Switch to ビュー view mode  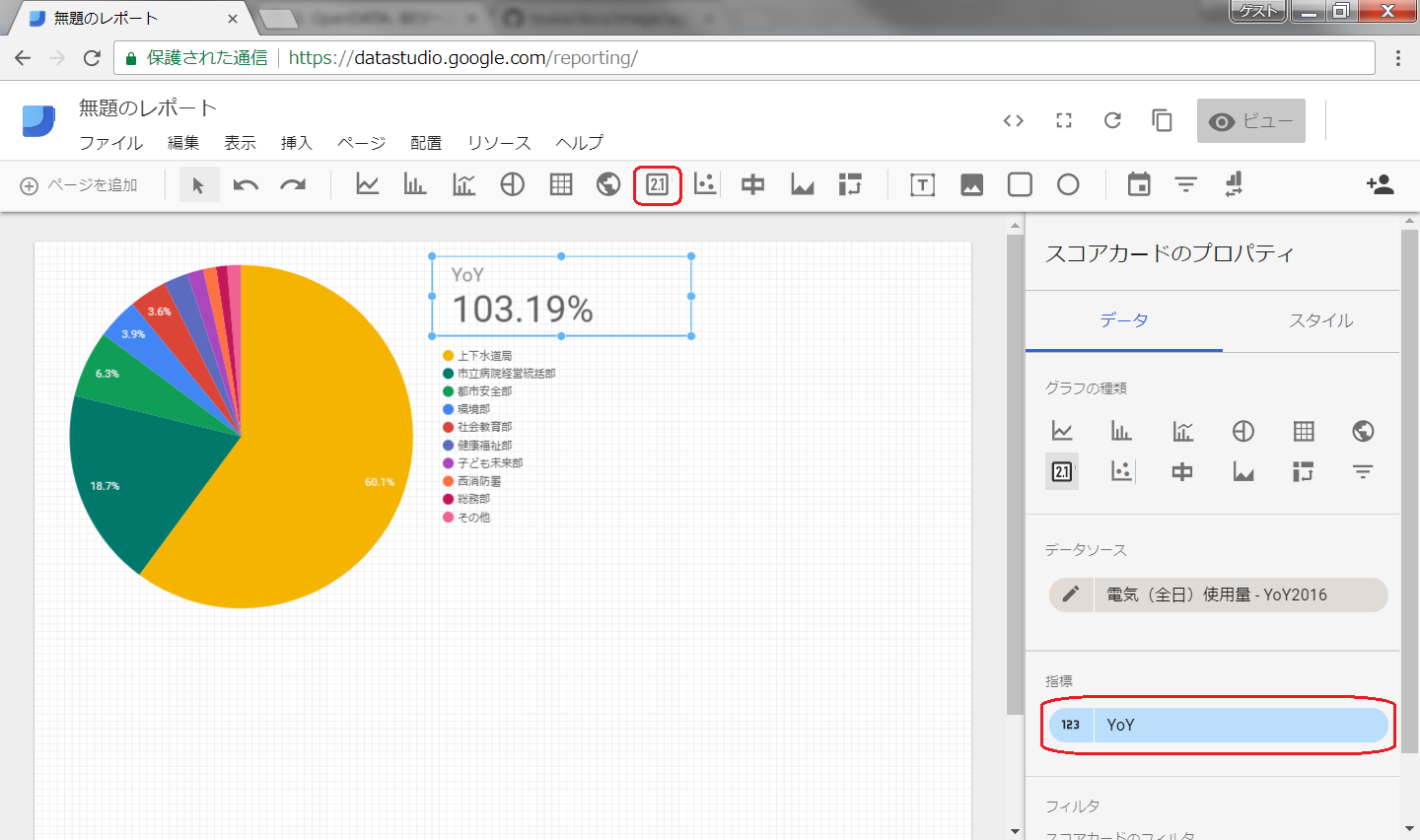1251,120
